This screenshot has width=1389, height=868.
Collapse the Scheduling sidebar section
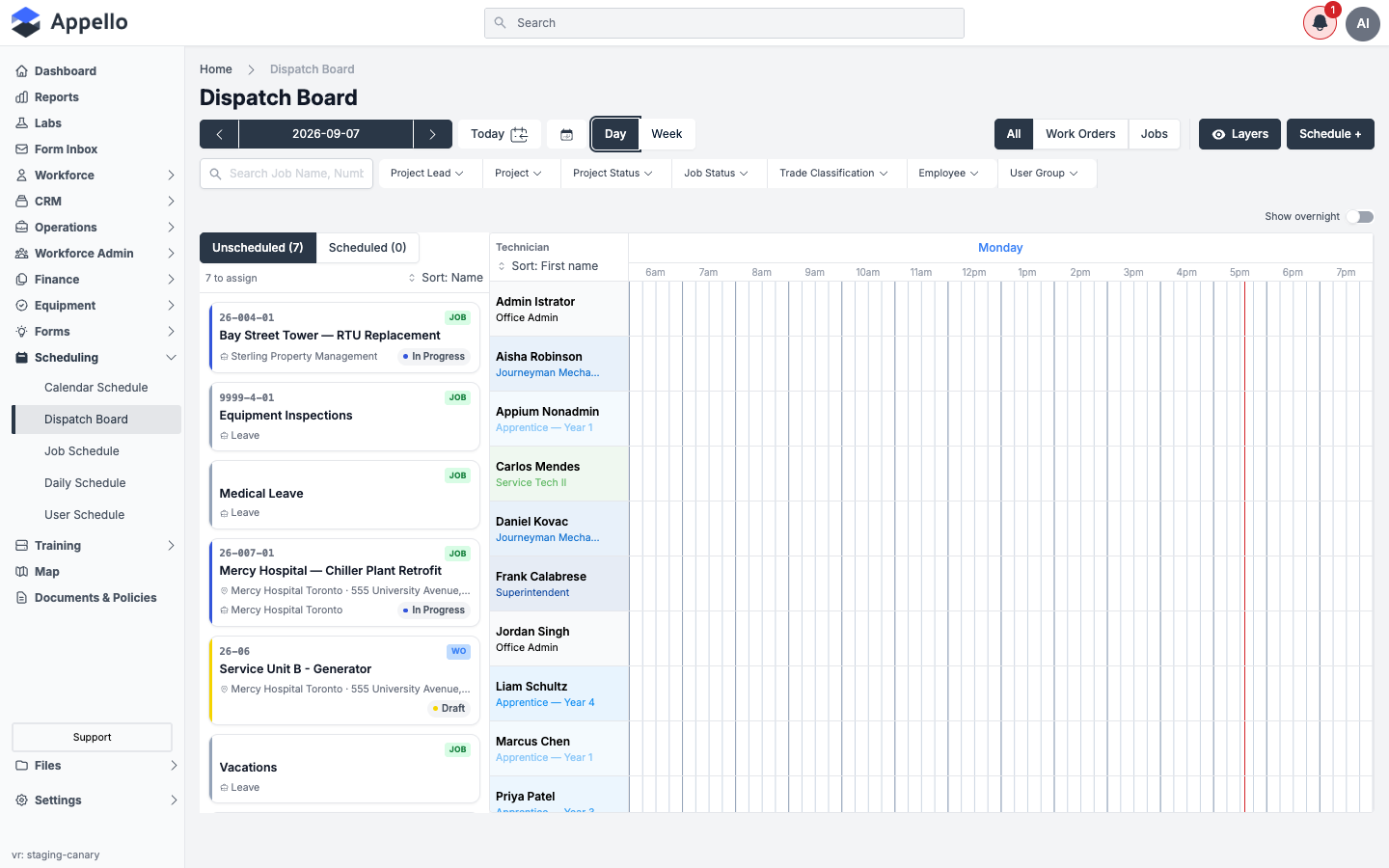click(96, 358)
